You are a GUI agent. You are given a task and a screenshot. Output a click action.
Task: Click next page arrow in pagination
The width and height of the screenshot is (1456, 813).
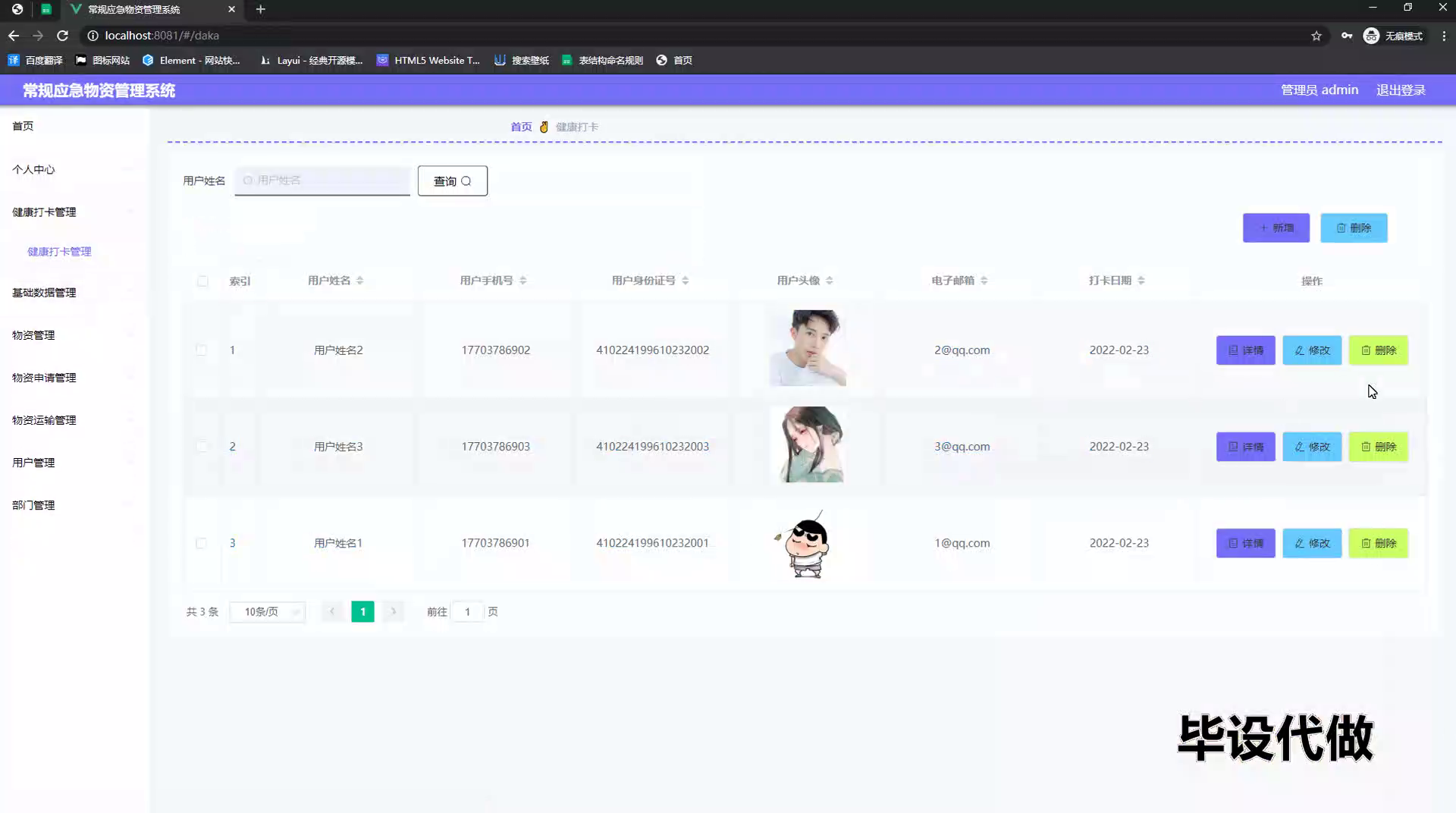pos(394,611)
